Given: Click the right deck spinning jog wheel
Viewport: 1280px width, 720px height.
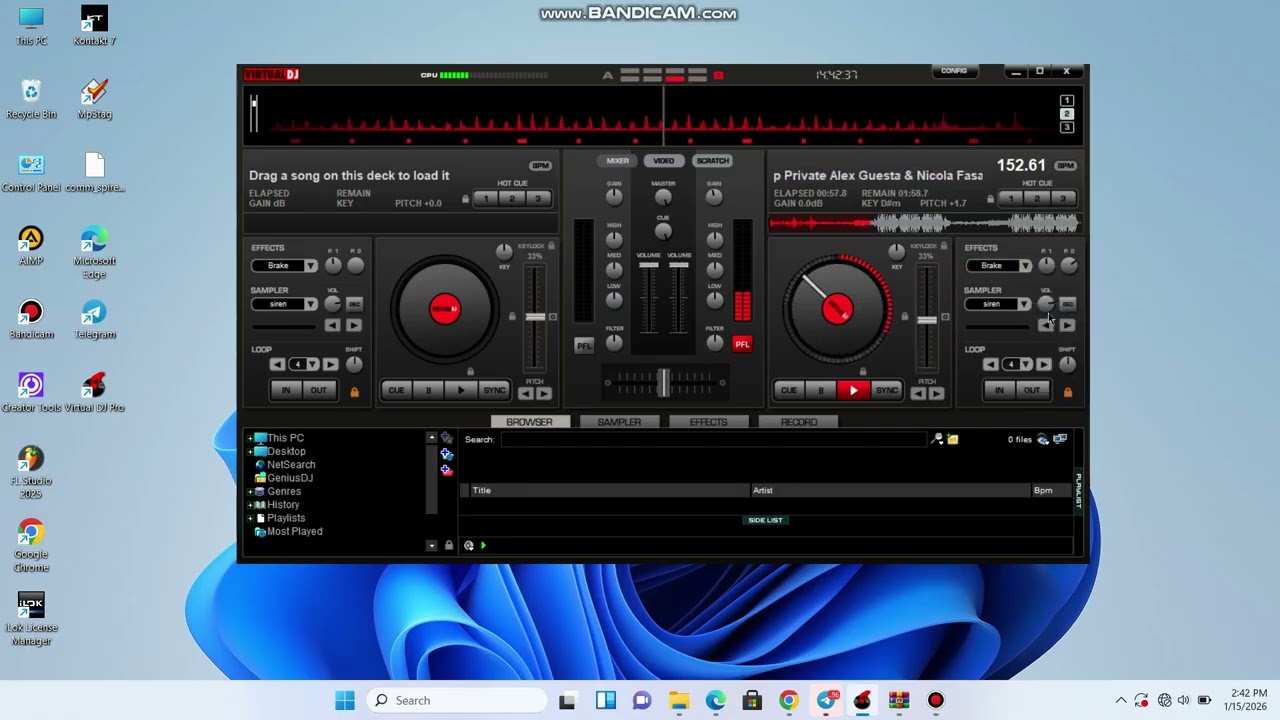Looking at the screenshot, I should 838,309.
